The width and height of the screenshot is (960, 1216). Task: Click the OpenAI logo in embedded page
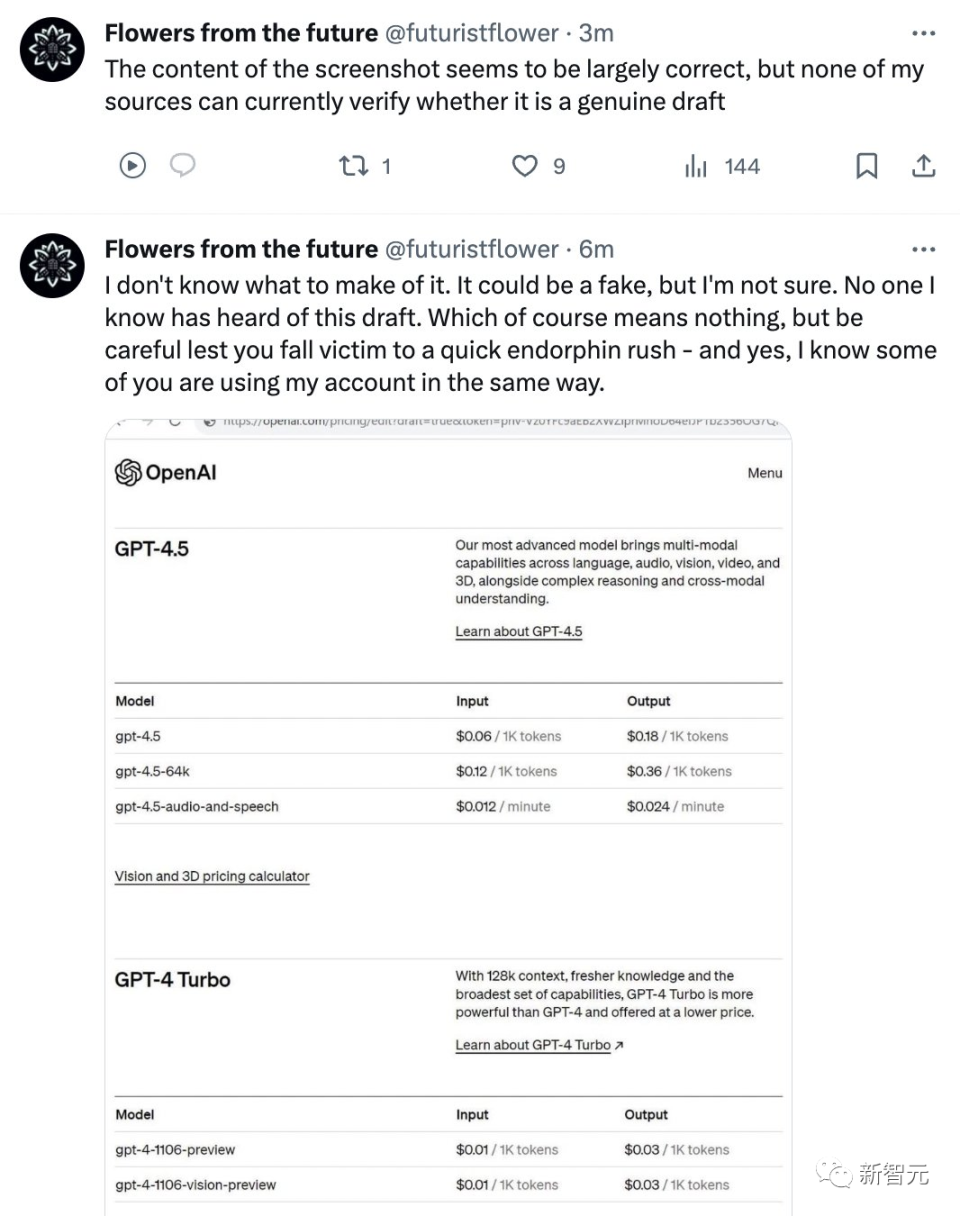166,472
